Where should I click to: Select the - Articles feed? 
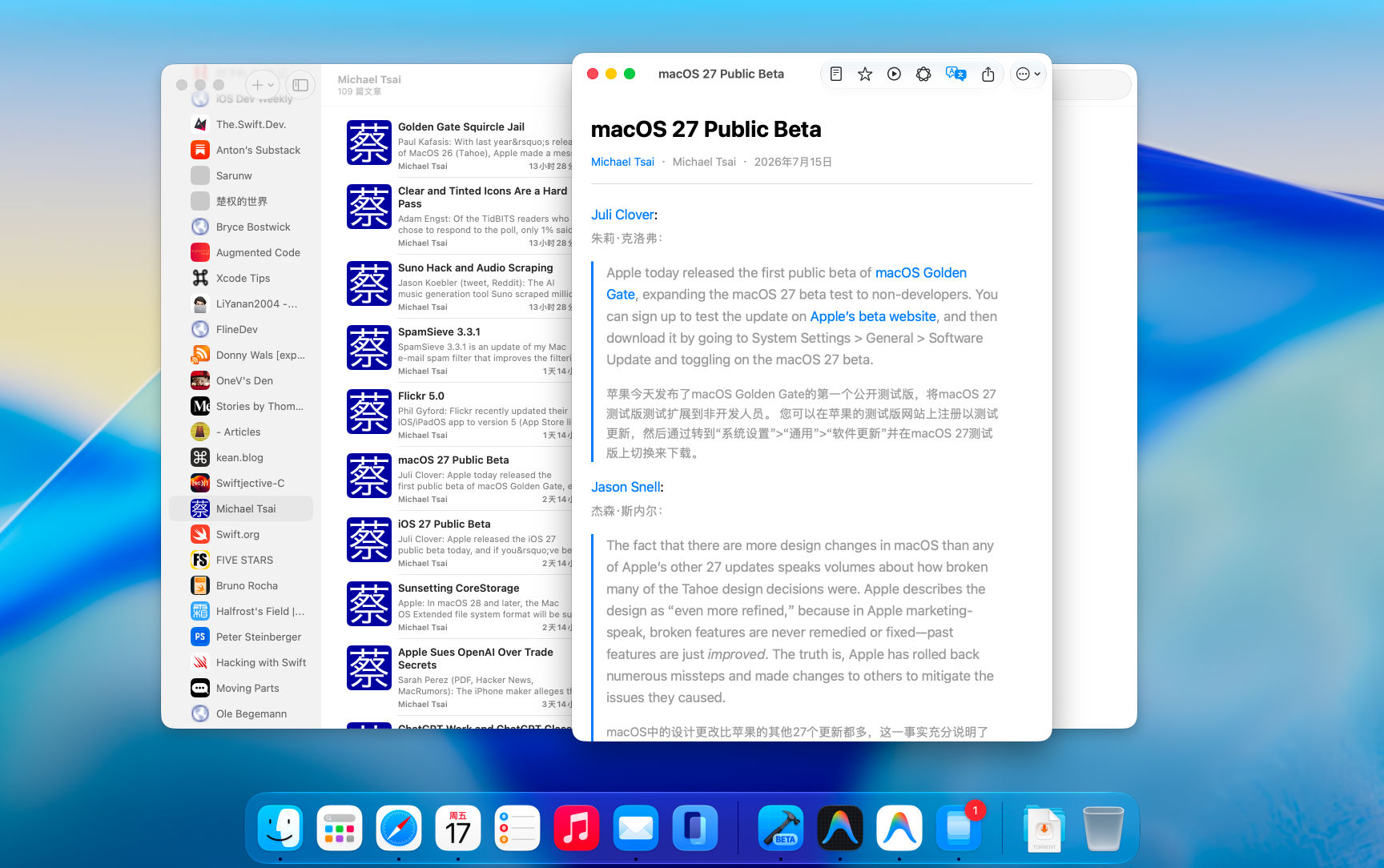tap(241, 432)
